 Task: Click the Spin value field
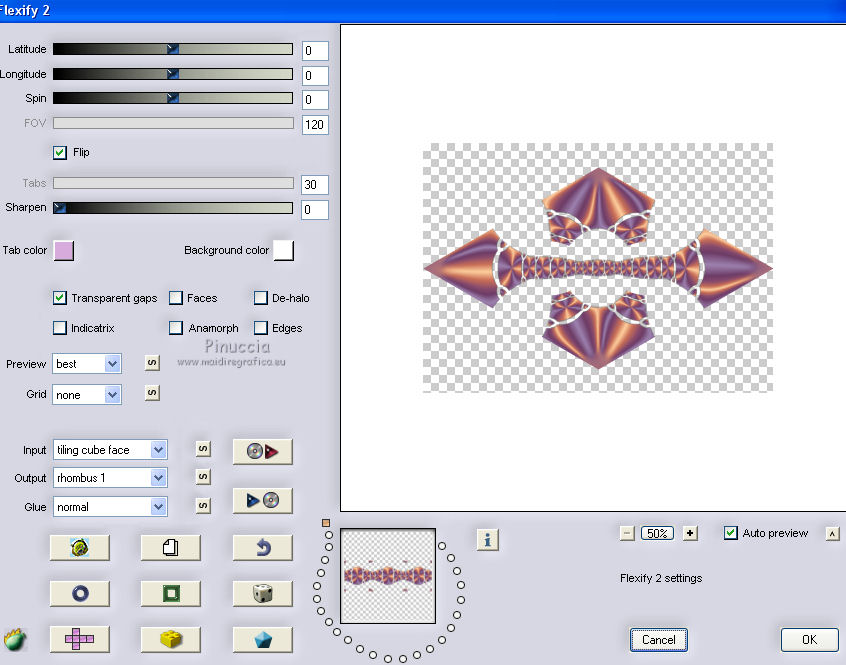tap(315, 100)
